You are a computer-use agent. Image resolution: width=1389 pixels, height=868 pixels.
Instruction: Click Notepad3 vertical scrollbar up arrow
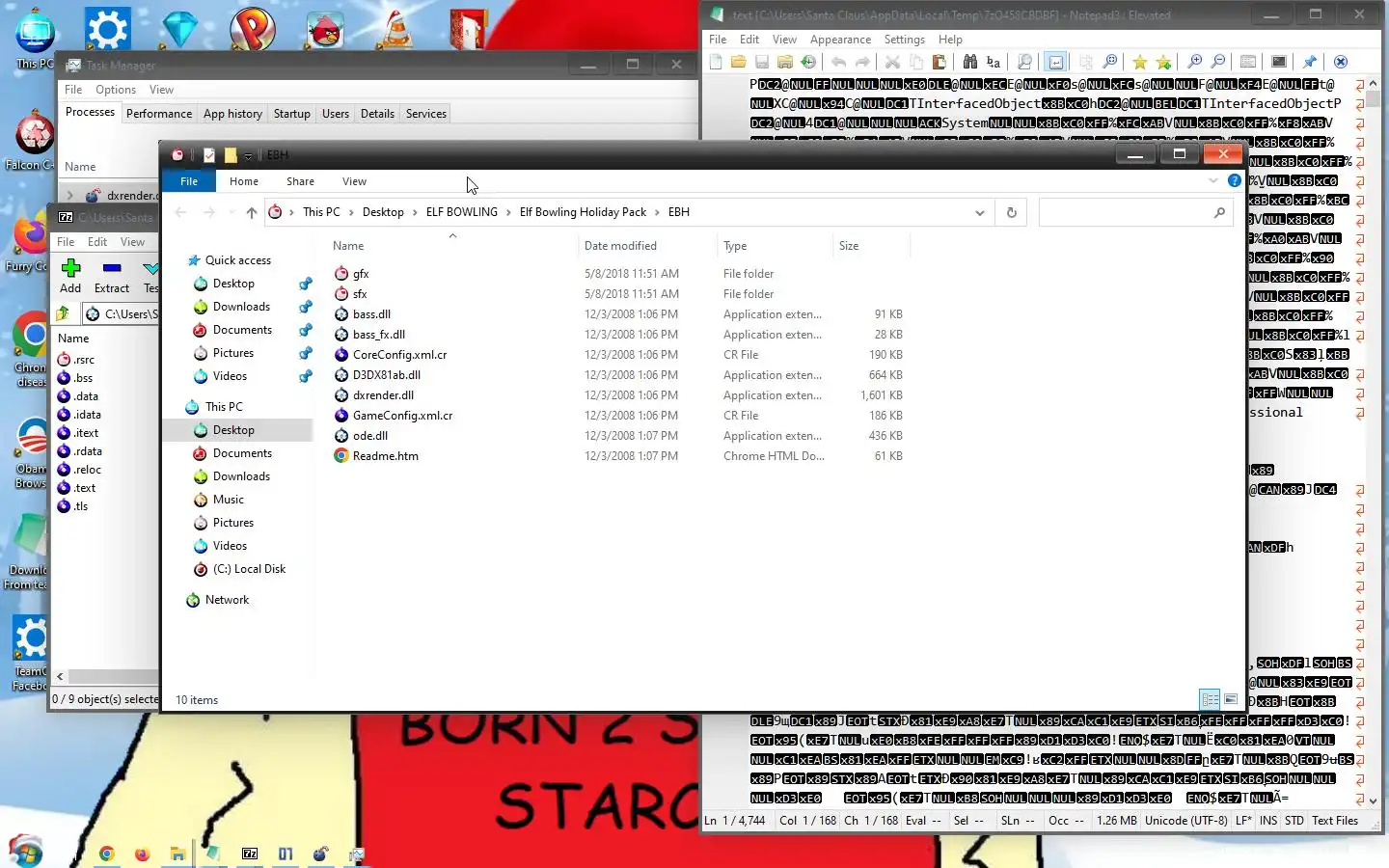coord(1374,84)
